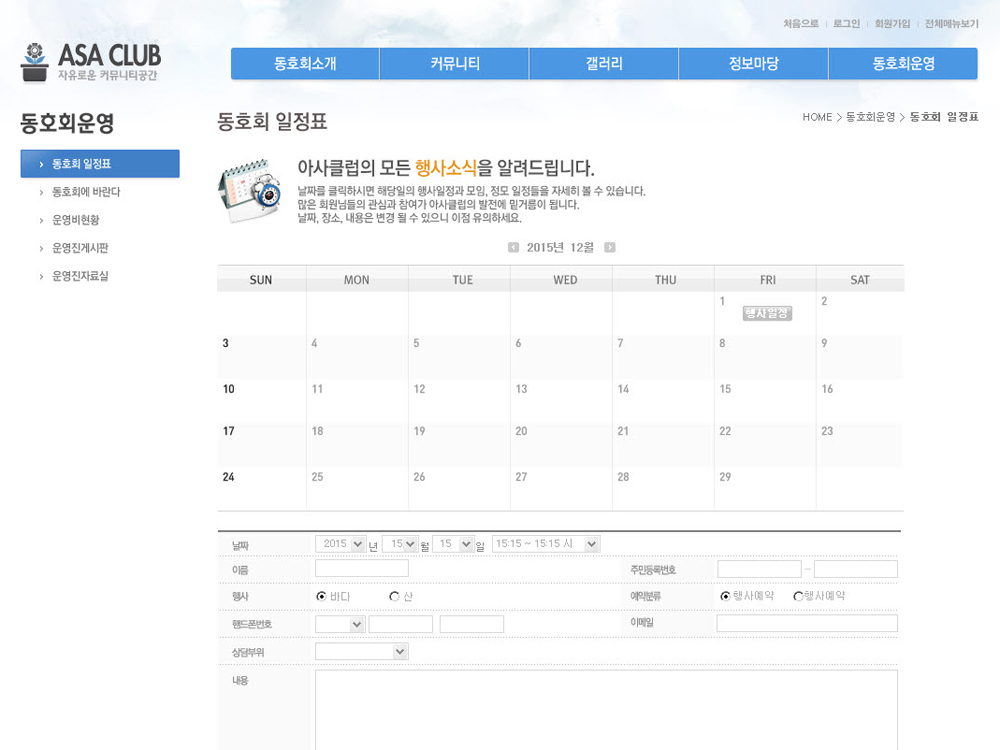
Task: Expand the time range dropdown 15:15 ~ 15:15
Action: (546, 544)
